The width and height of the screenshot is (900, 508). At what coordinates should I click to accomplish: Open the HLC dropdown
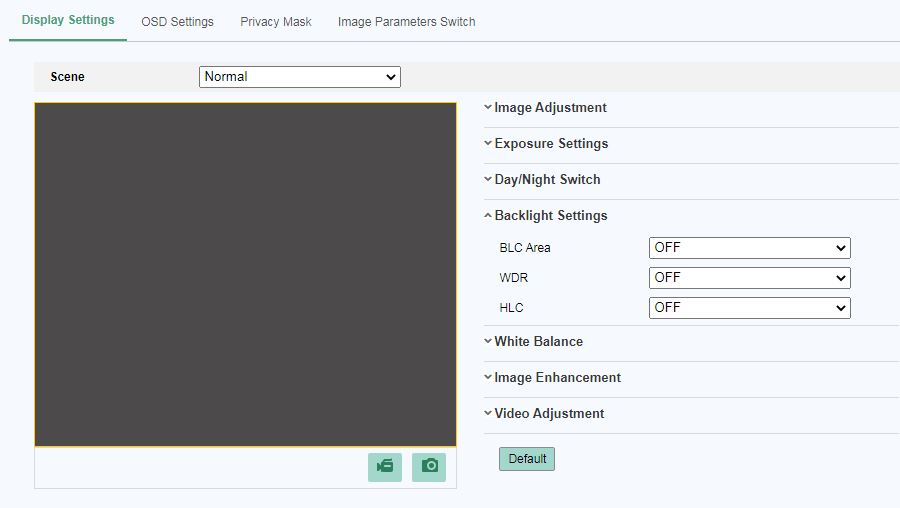[749, 308]
